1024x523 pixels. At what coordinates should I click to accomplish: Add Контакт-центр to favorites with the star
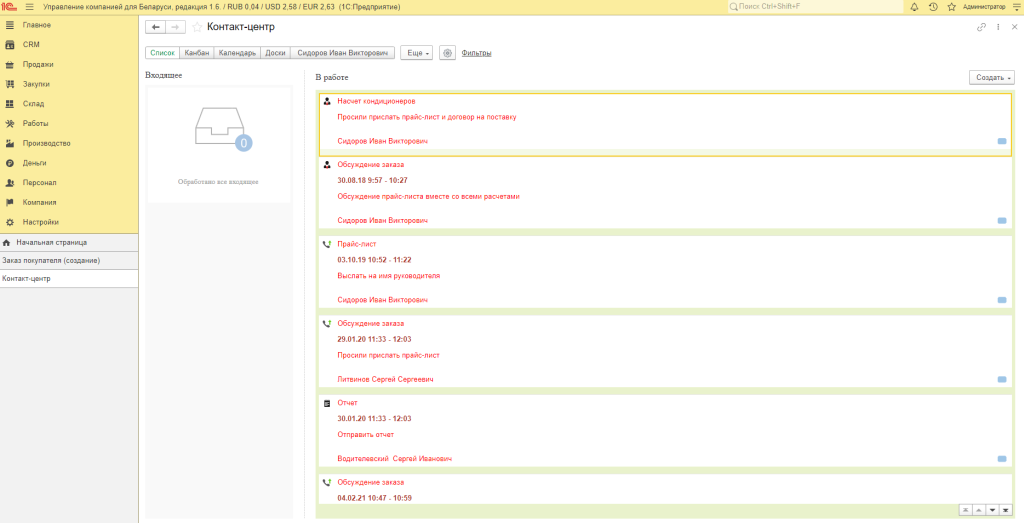click(197, 27)
